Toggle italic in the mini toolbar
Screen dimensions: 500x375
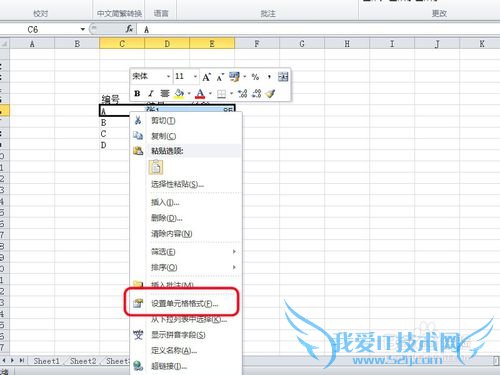pos(151,94)
